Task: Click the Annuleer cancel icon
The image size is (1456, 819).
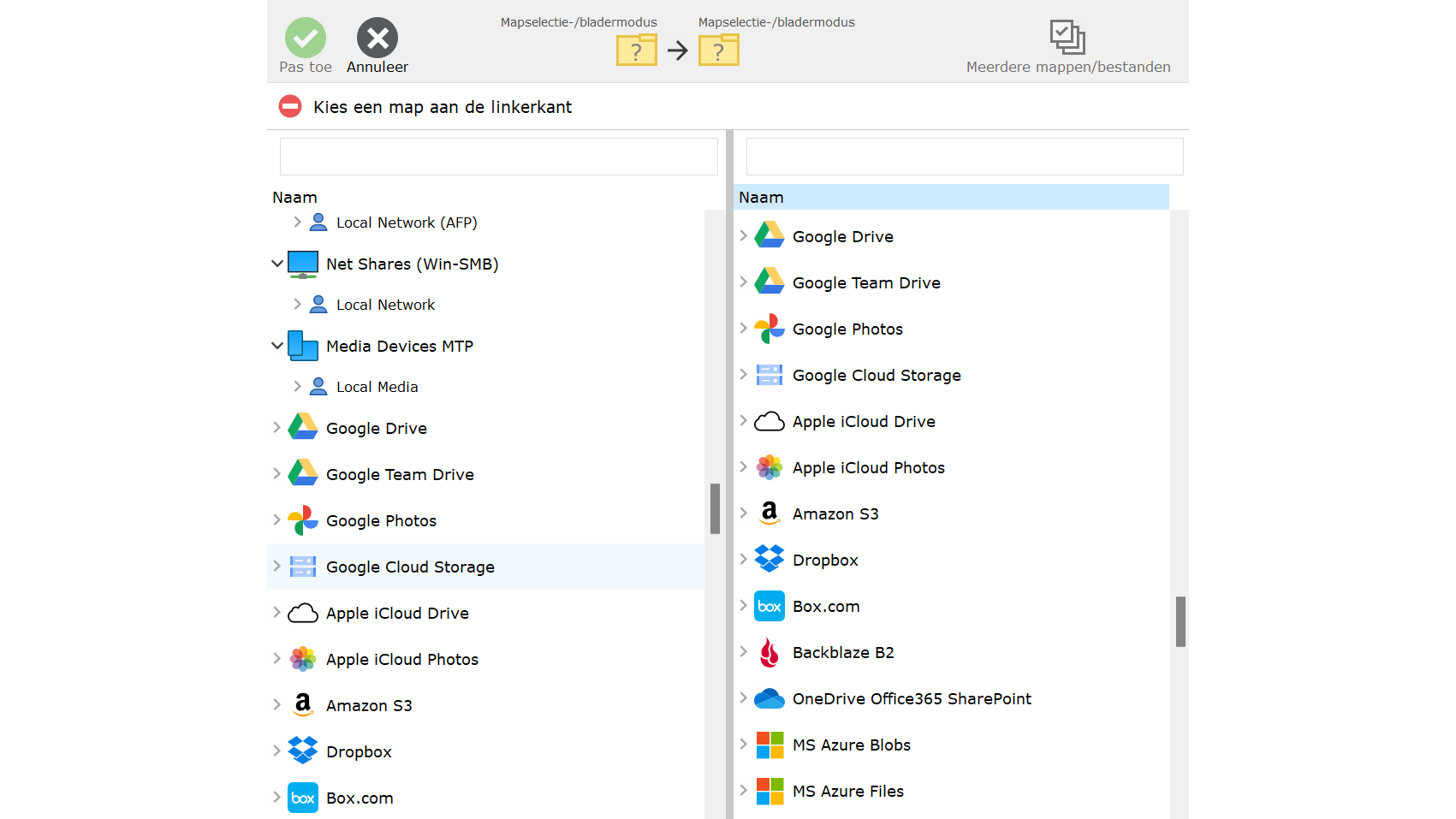Action: click(x=377, y=39)
